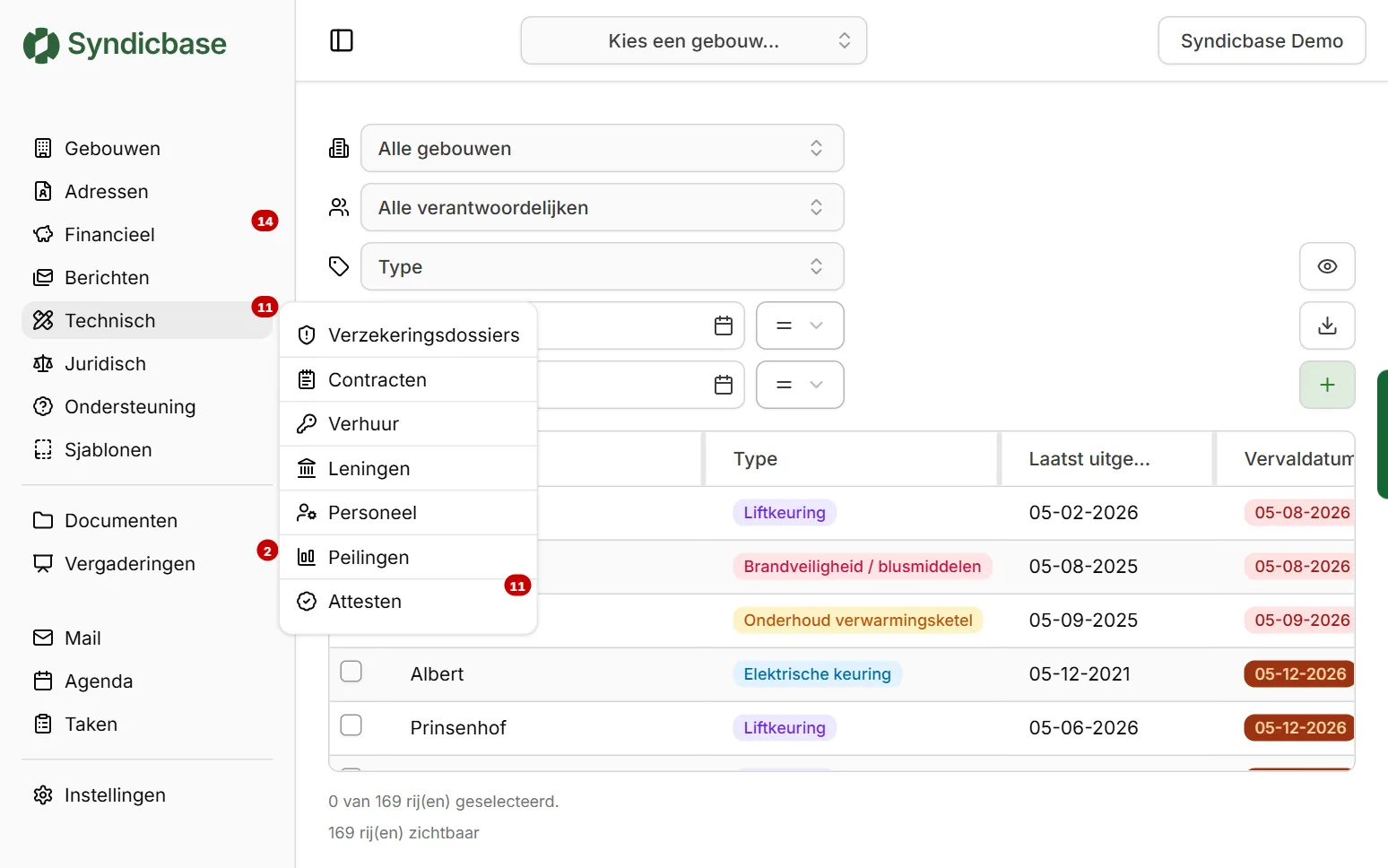Open Documenten folder section
The height and width of the screenshot is (868, 1388).
(x=147, y=520)
